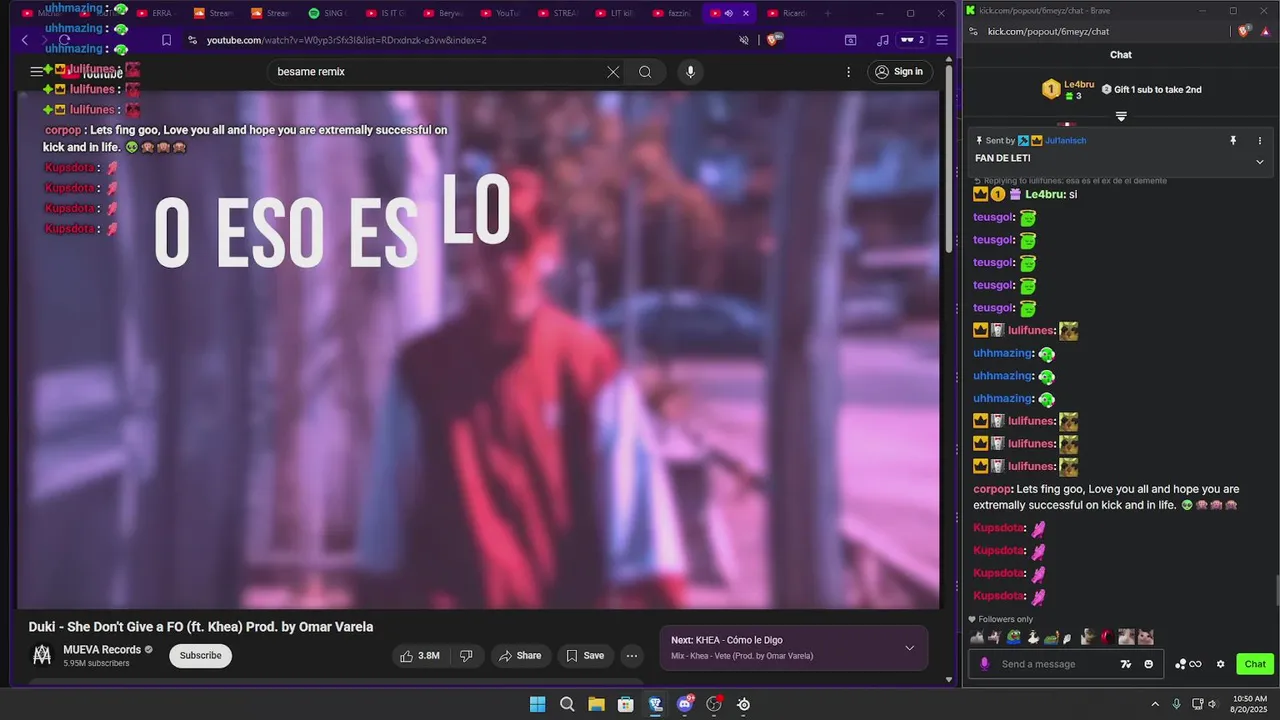
Task: Click Gift 1 sub to take 2nd
Action: [1152, 89]
